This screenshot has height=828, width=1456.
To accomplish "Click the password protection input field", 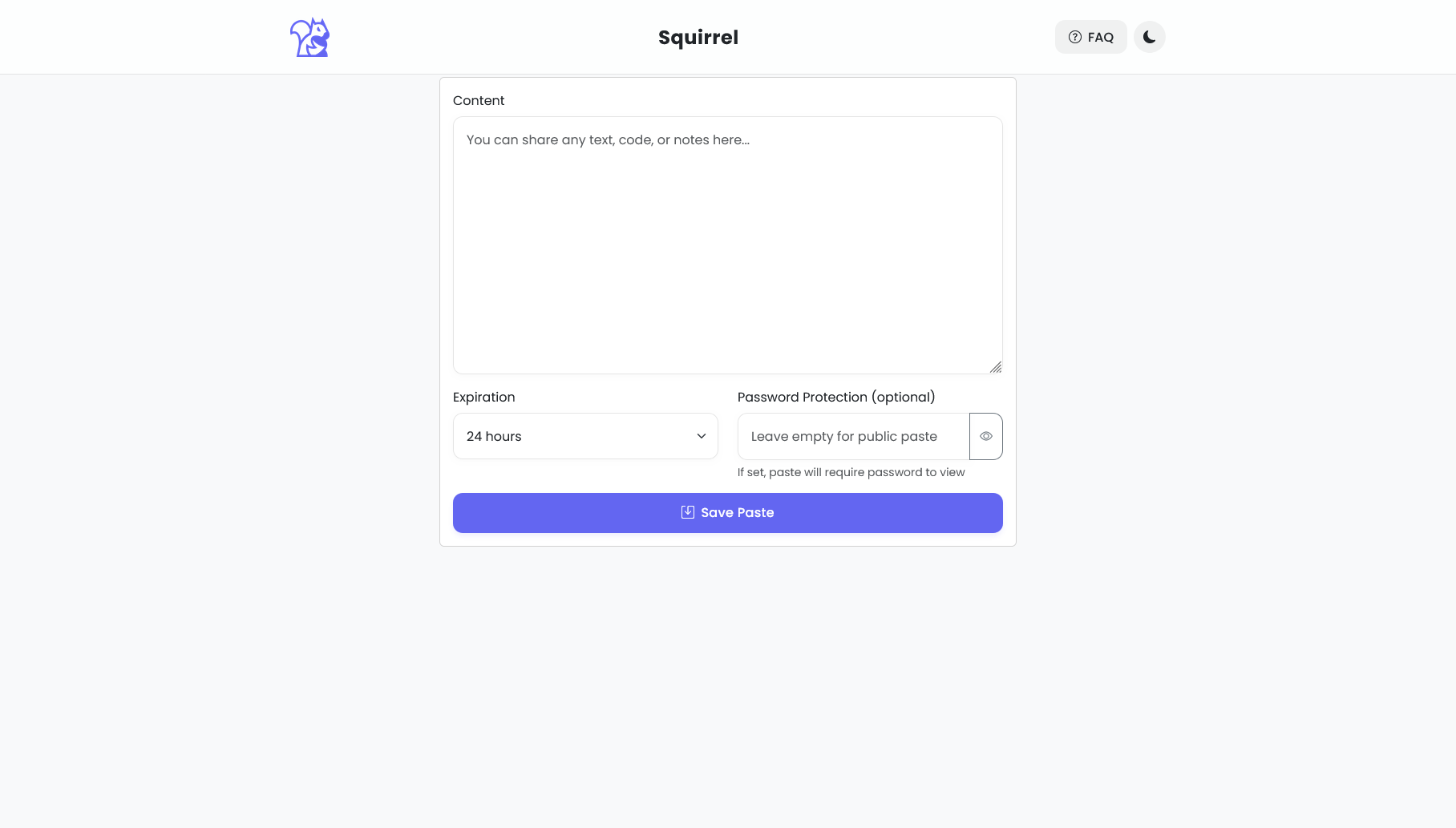I will (x=854, y=436).
